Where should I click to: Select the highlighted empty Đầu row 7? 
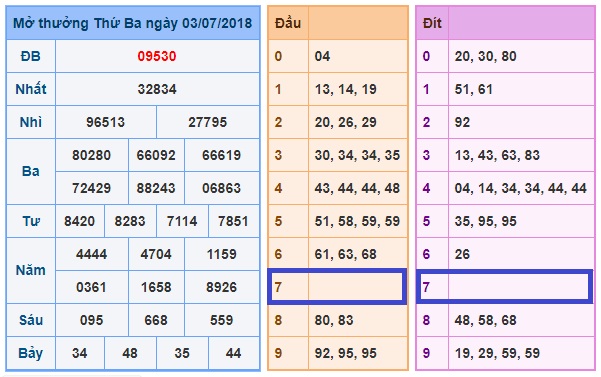(337, 287)
